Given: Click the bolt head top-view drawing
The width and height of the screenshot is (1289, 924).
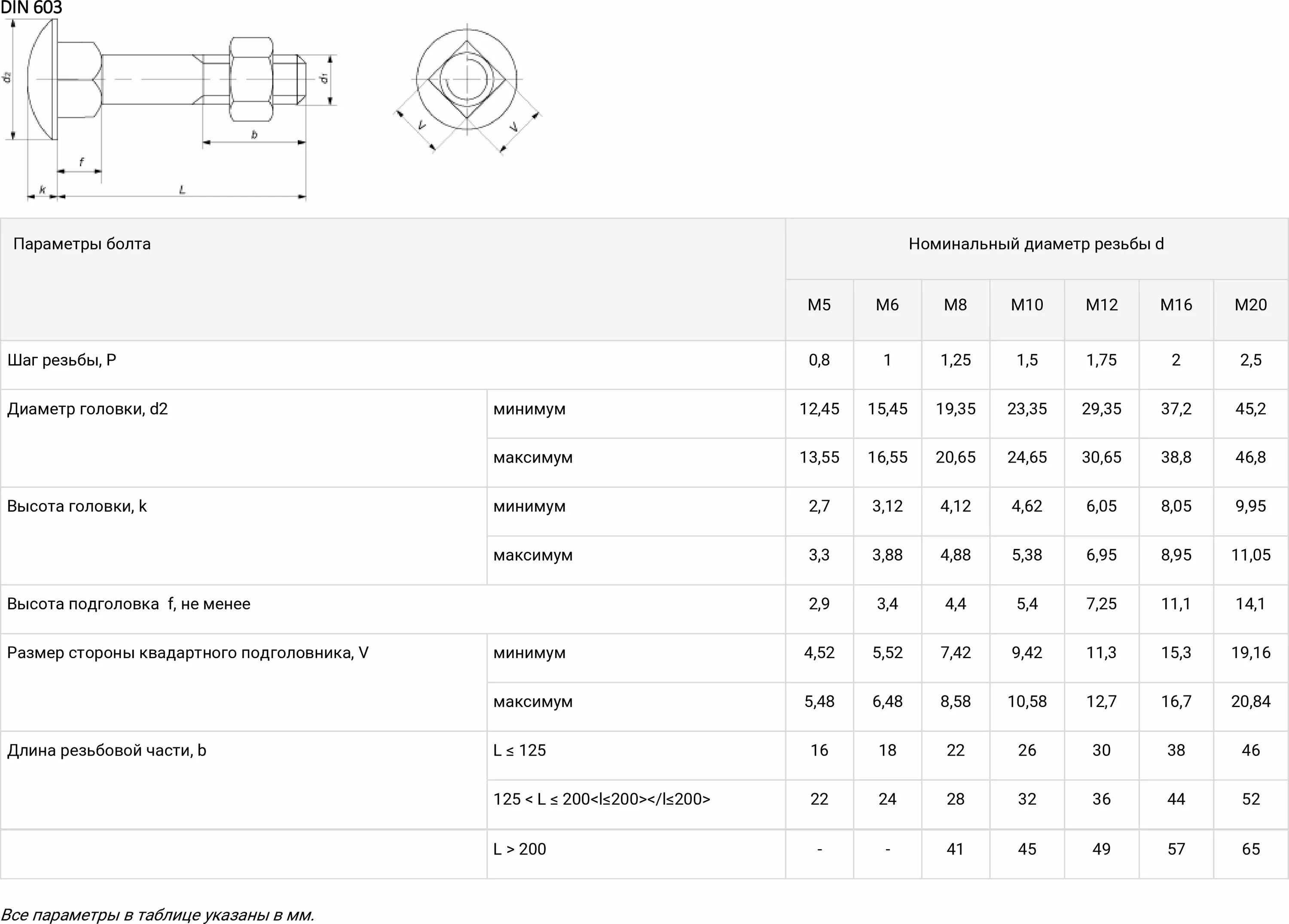Looking at the screenshot, I should coord(467,89).
